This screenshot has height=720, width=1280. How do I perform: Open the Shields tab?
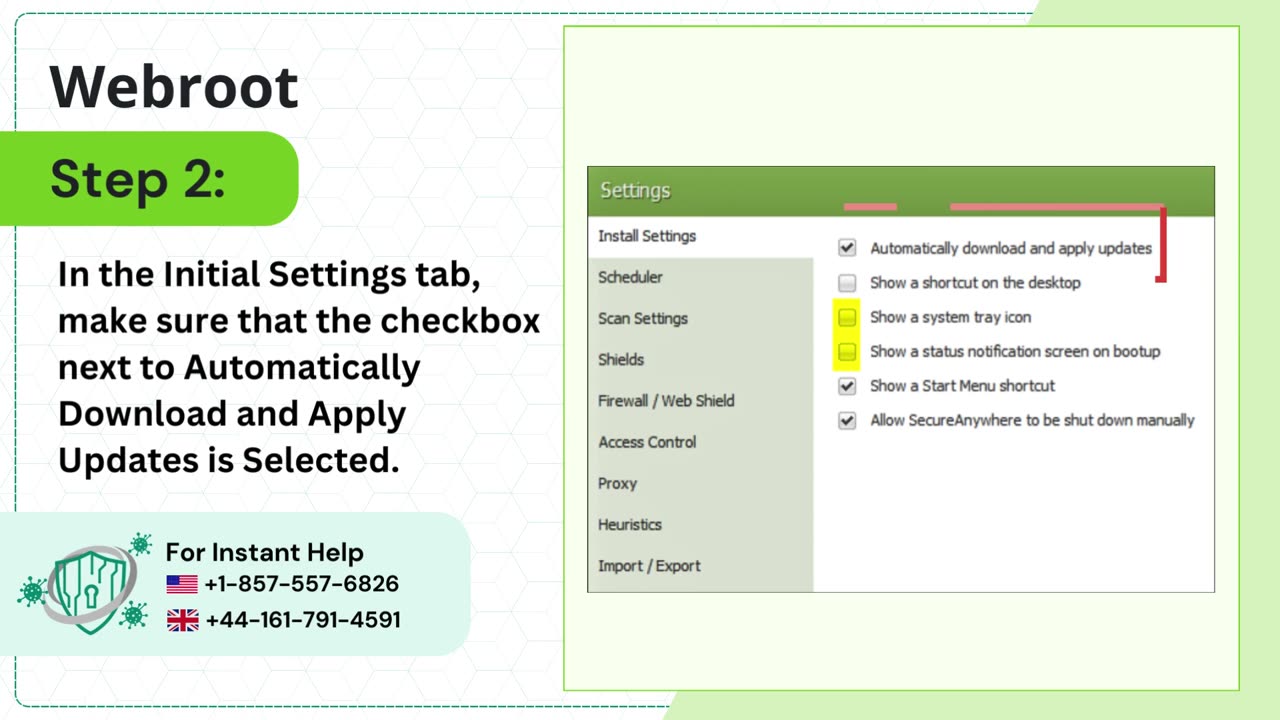700,360
